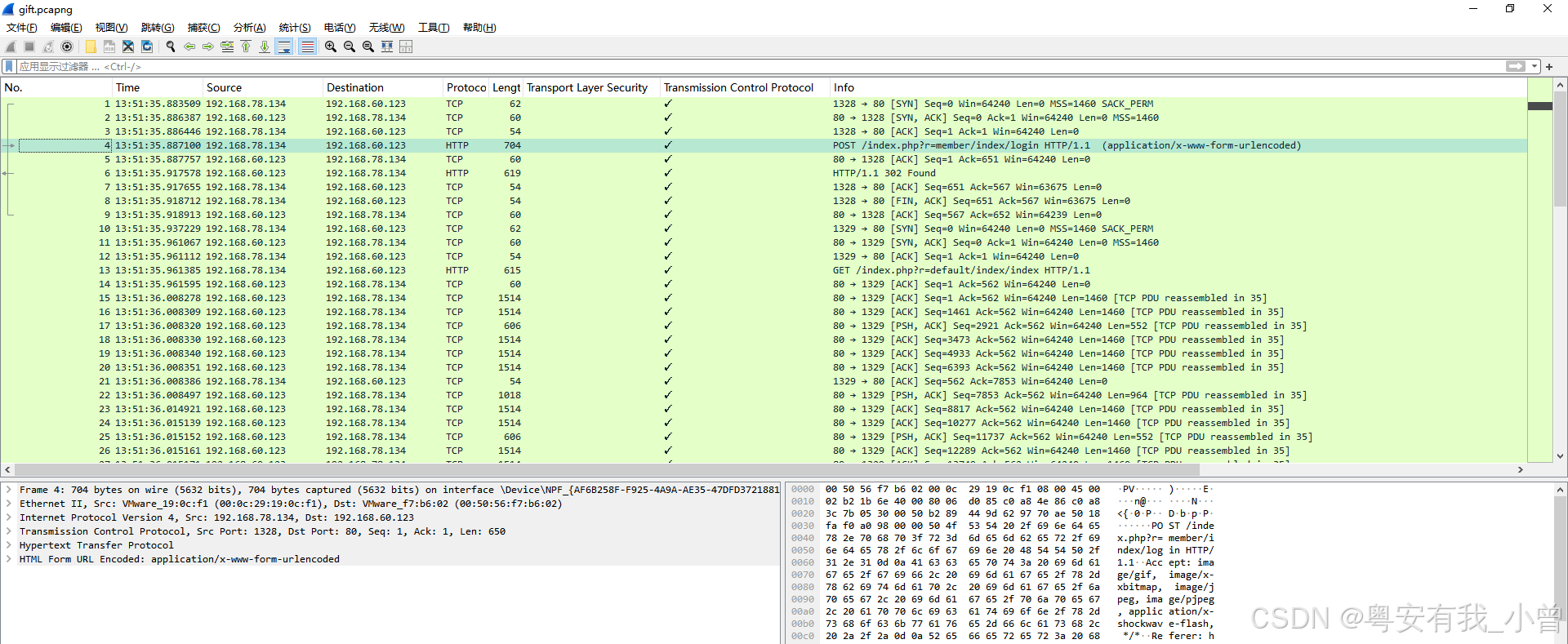Open a capture file with folder icon
This screenshot has width=1568, height=644.
[x=91, y=47]
